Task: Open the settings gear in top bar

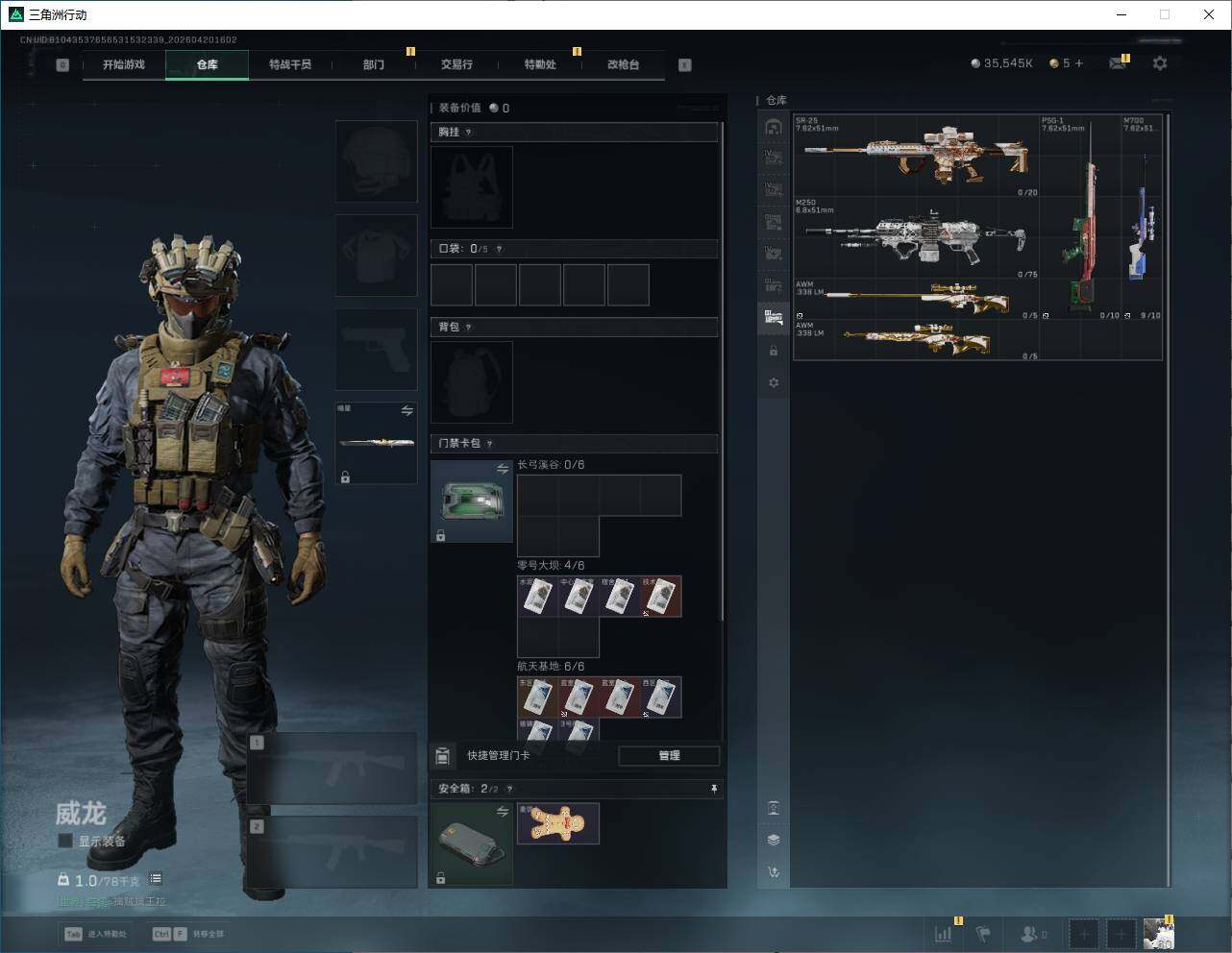Action: [1160, 63]
